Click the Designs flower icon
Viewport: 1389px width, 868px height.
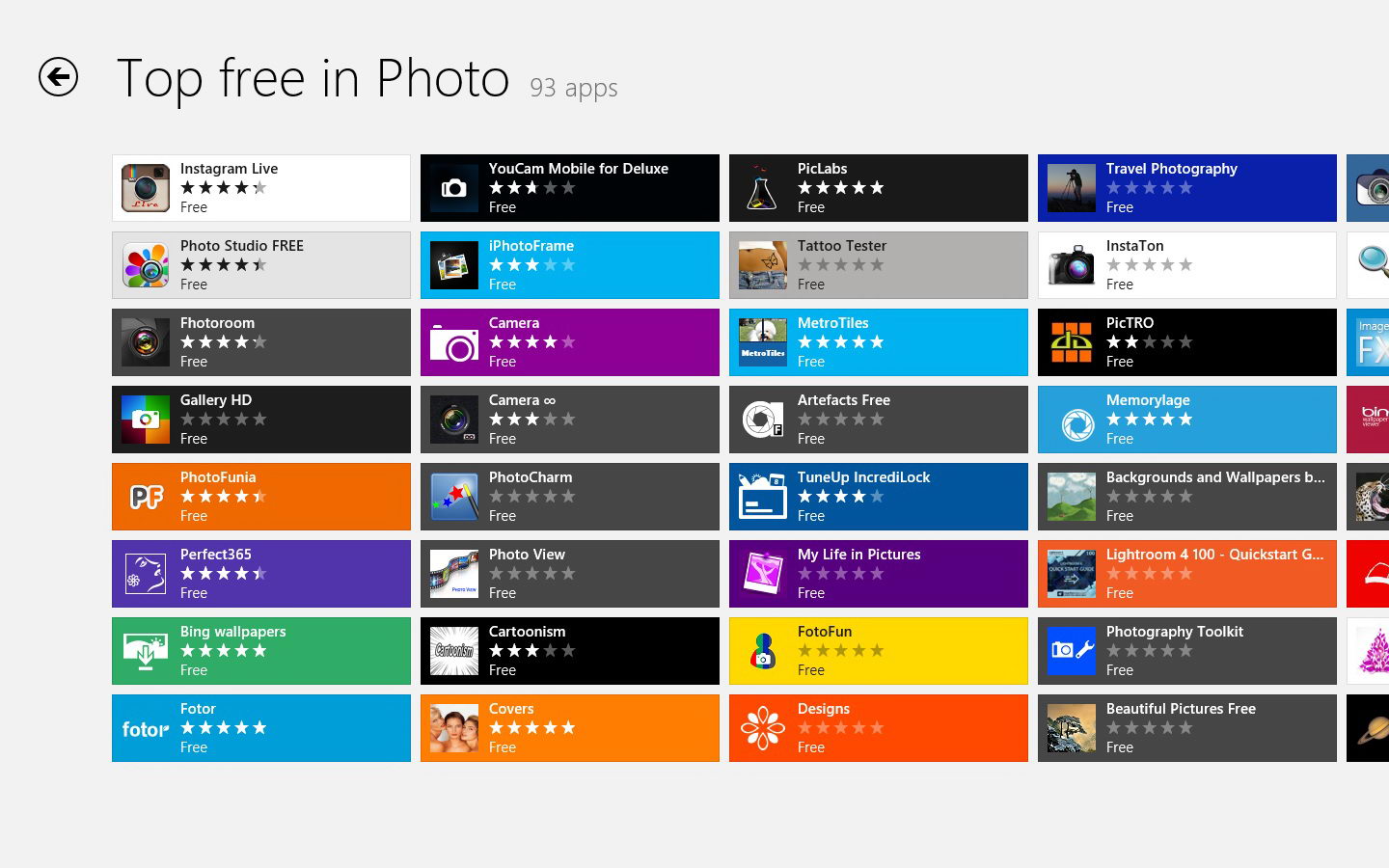pyautogui.click(x=763, y=728)
